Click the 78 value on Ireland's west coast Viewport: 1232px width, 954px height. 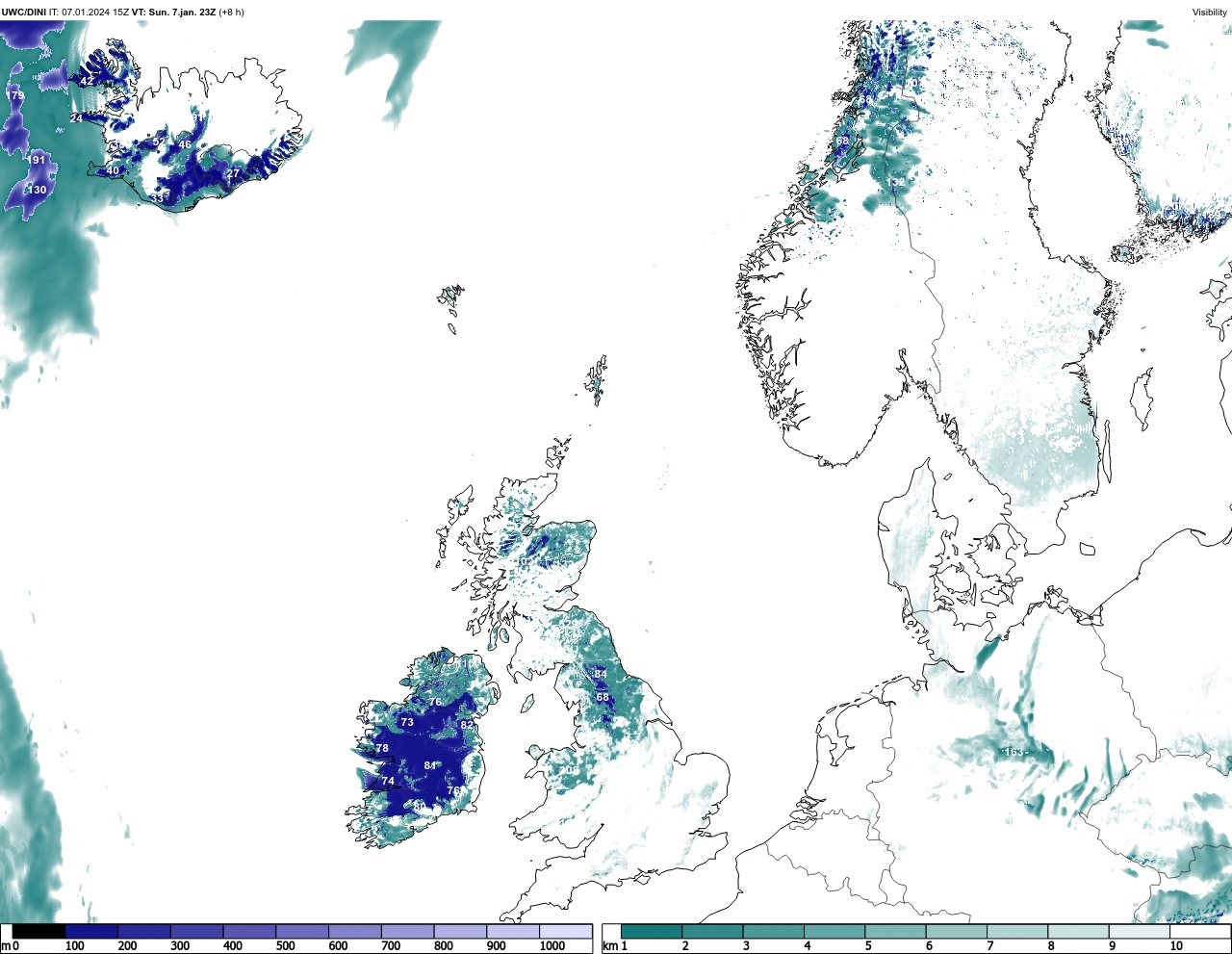(x=382, y=748)
